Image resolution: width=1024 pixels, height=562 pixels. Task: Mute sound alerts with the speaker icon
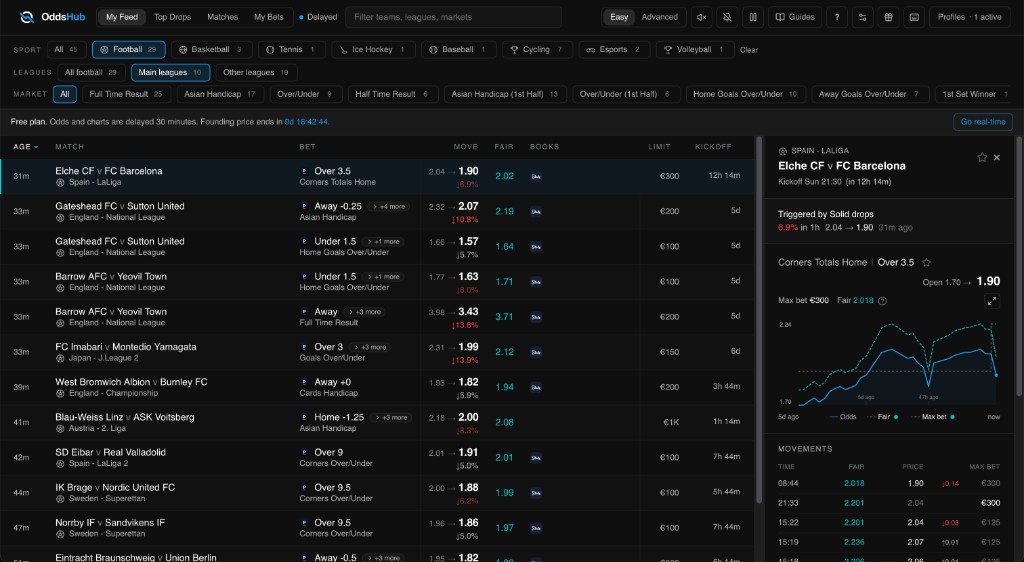click(x=701, y=17)
